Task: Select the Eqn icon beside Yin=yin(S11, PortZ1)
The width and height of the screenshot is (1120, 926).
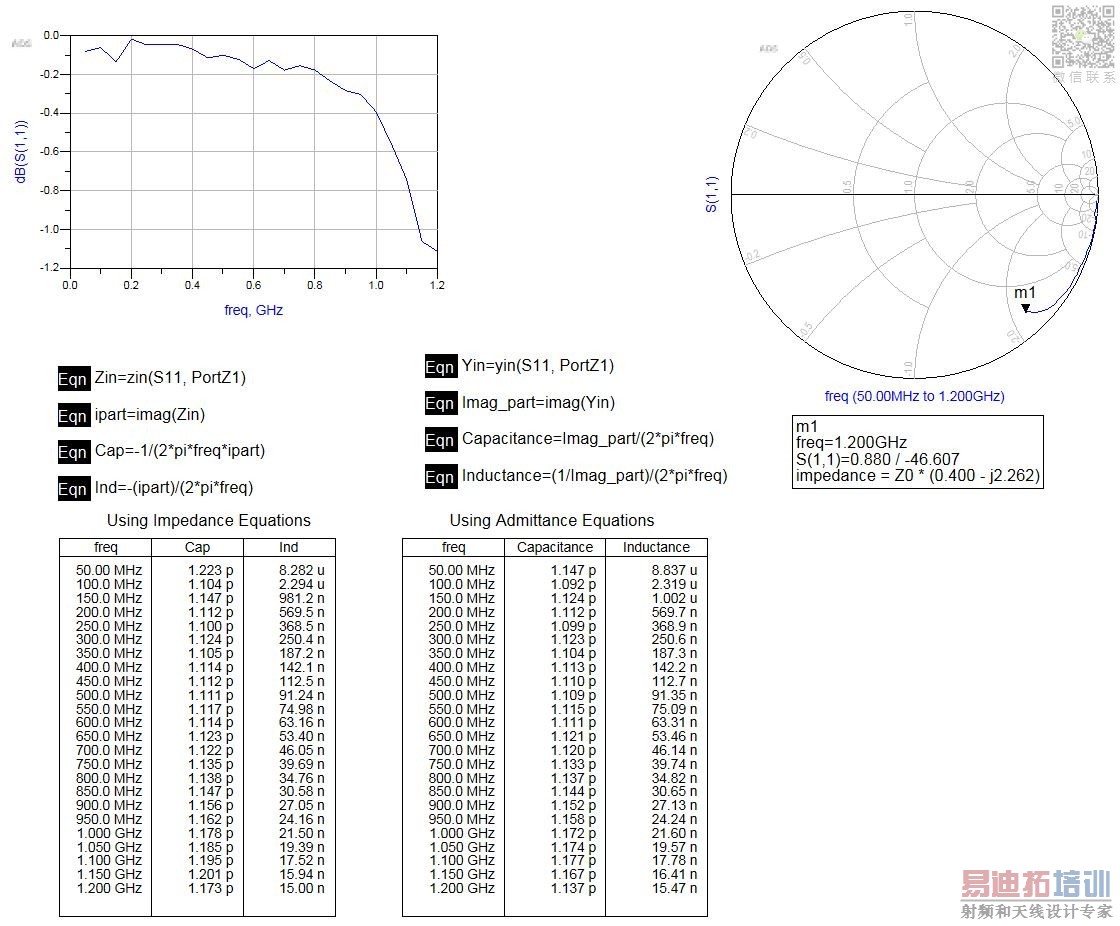Action: click(441, 367)
